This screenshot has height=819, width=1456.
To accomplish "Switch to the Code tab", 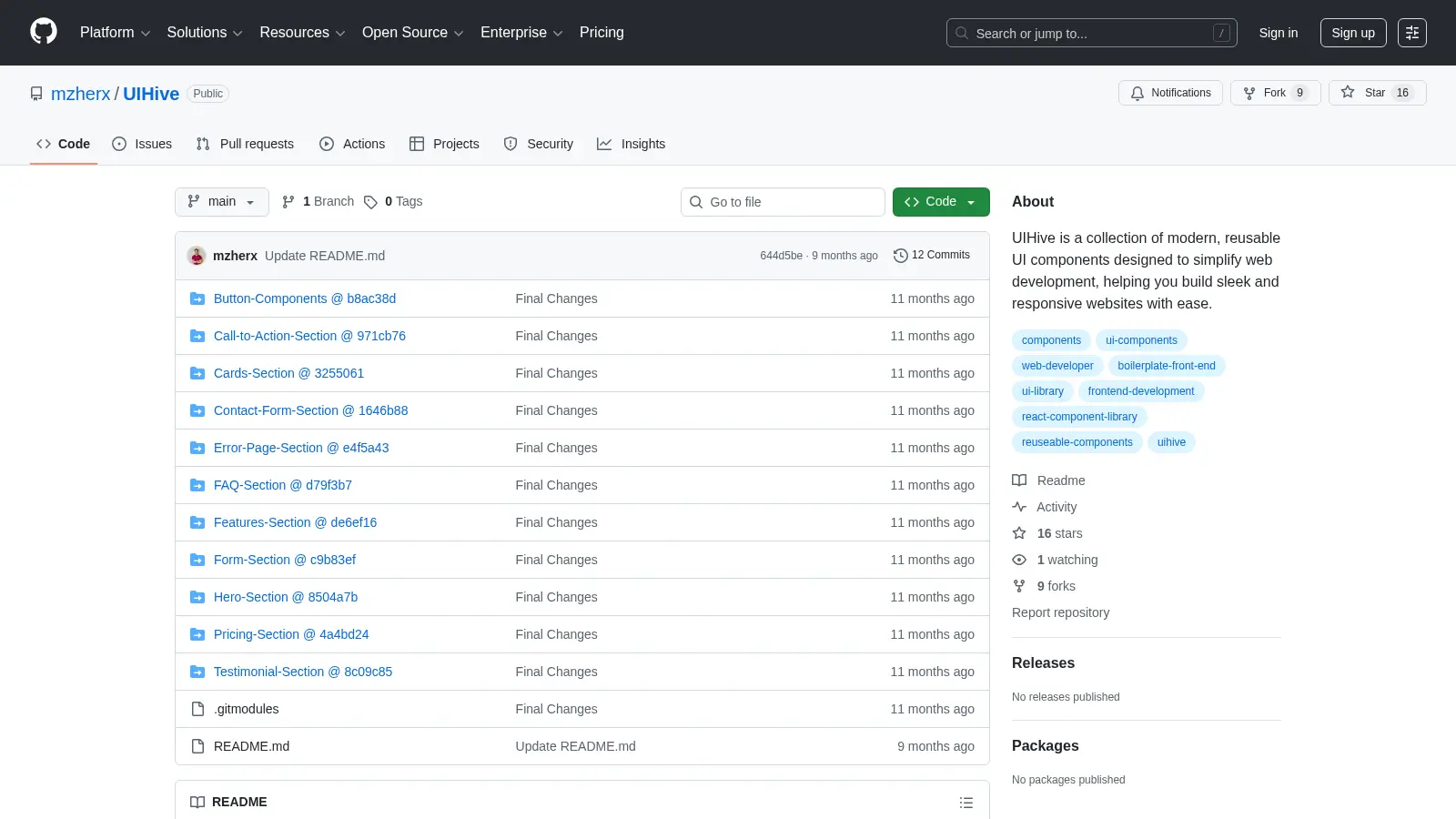I will 63,144.
